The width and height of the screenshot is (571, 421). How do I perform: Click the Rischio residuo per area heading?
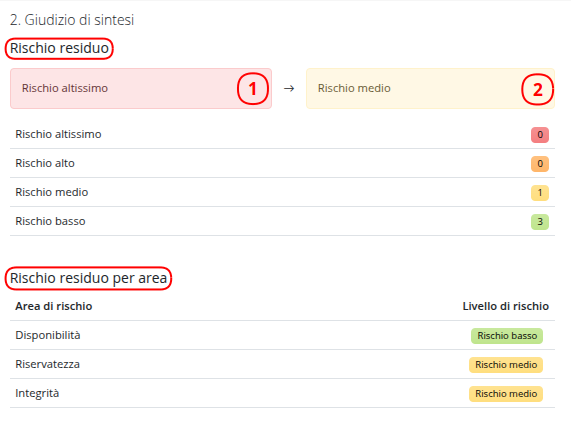coord(88,278)
